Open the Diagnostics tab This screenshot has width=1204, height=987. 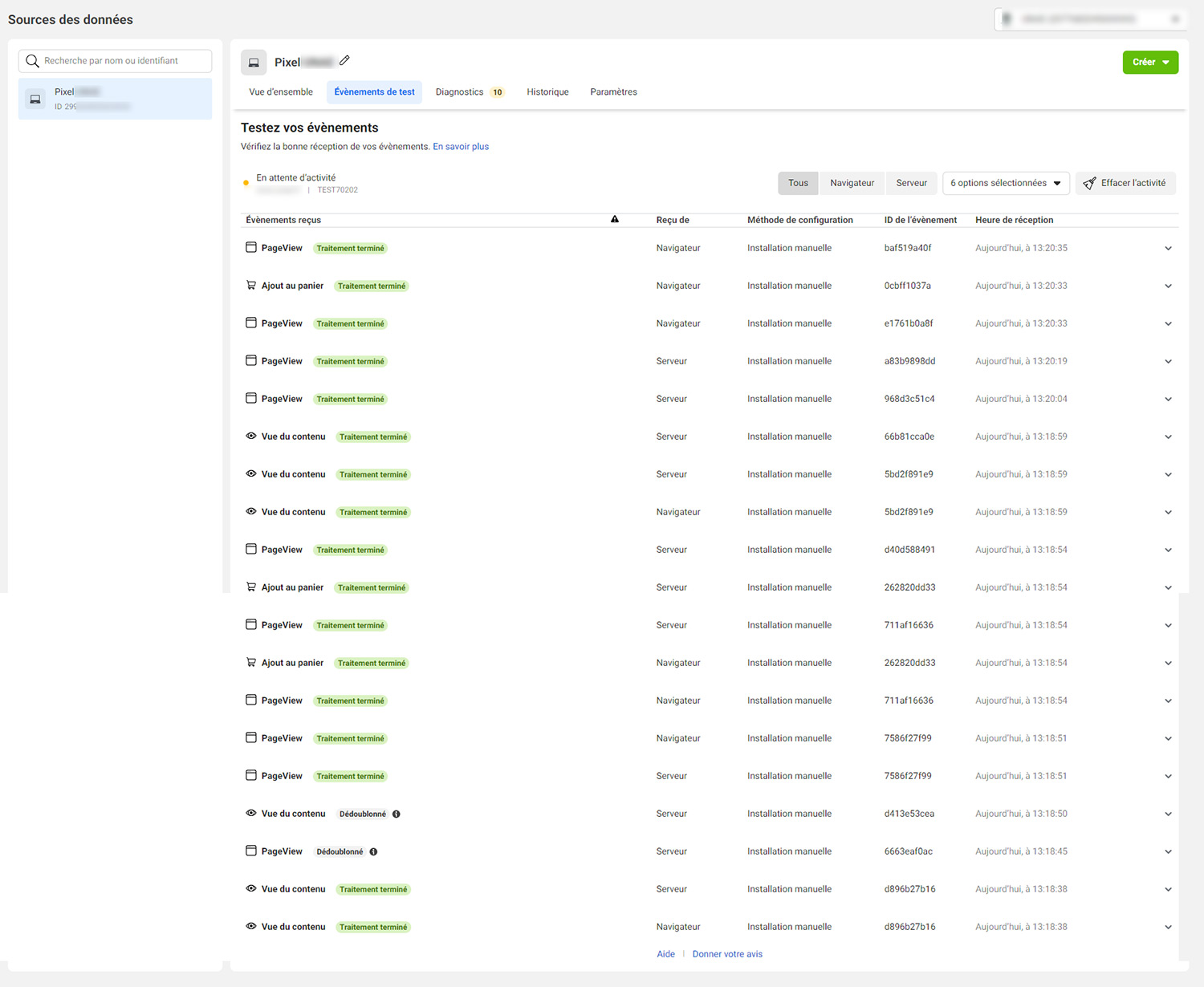pos(470,92)
